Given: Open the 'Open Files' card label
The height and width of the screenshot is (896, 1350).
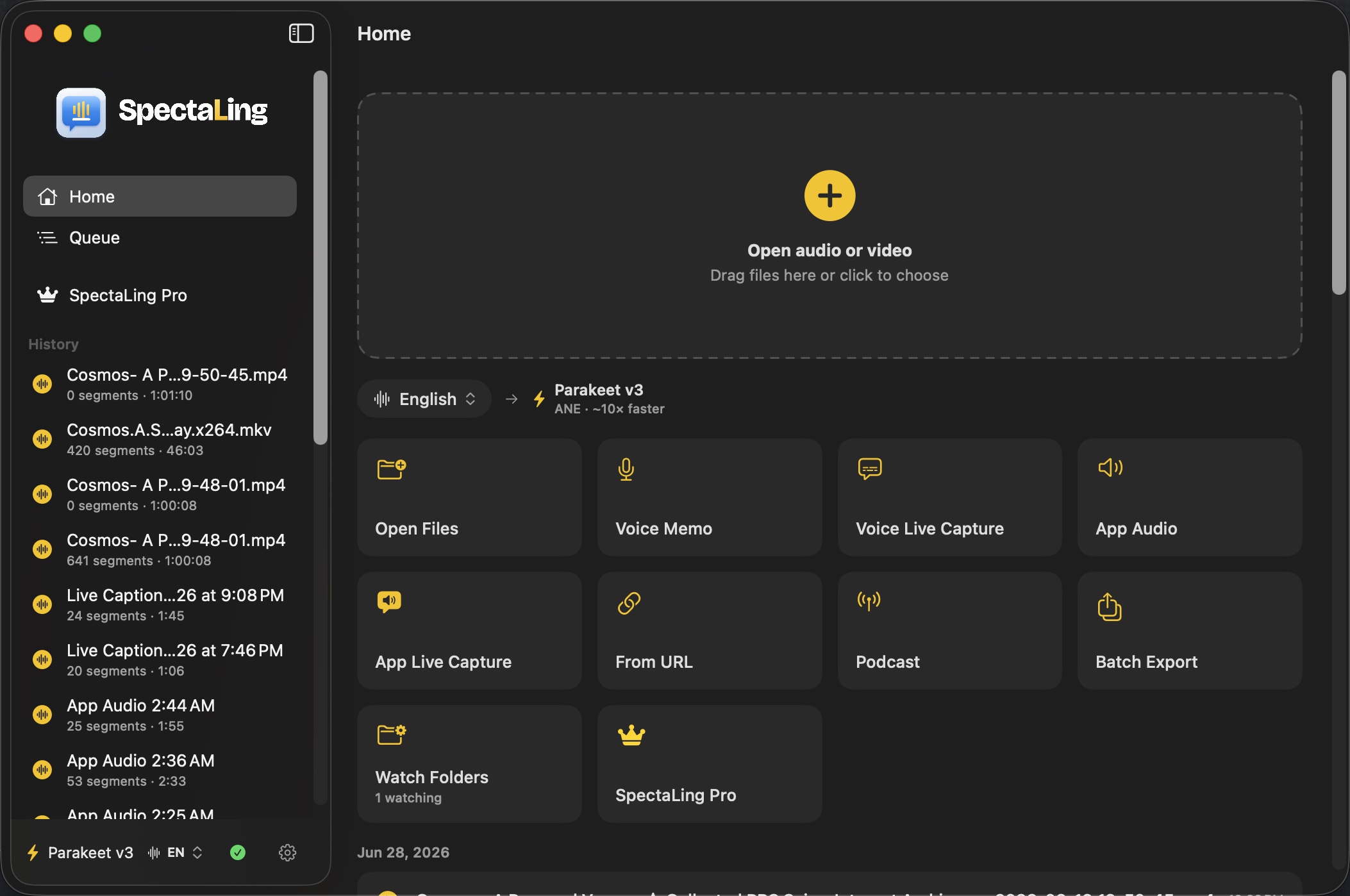Looking at the screenshot, I should pyautogui.click(x=417, y=528).
